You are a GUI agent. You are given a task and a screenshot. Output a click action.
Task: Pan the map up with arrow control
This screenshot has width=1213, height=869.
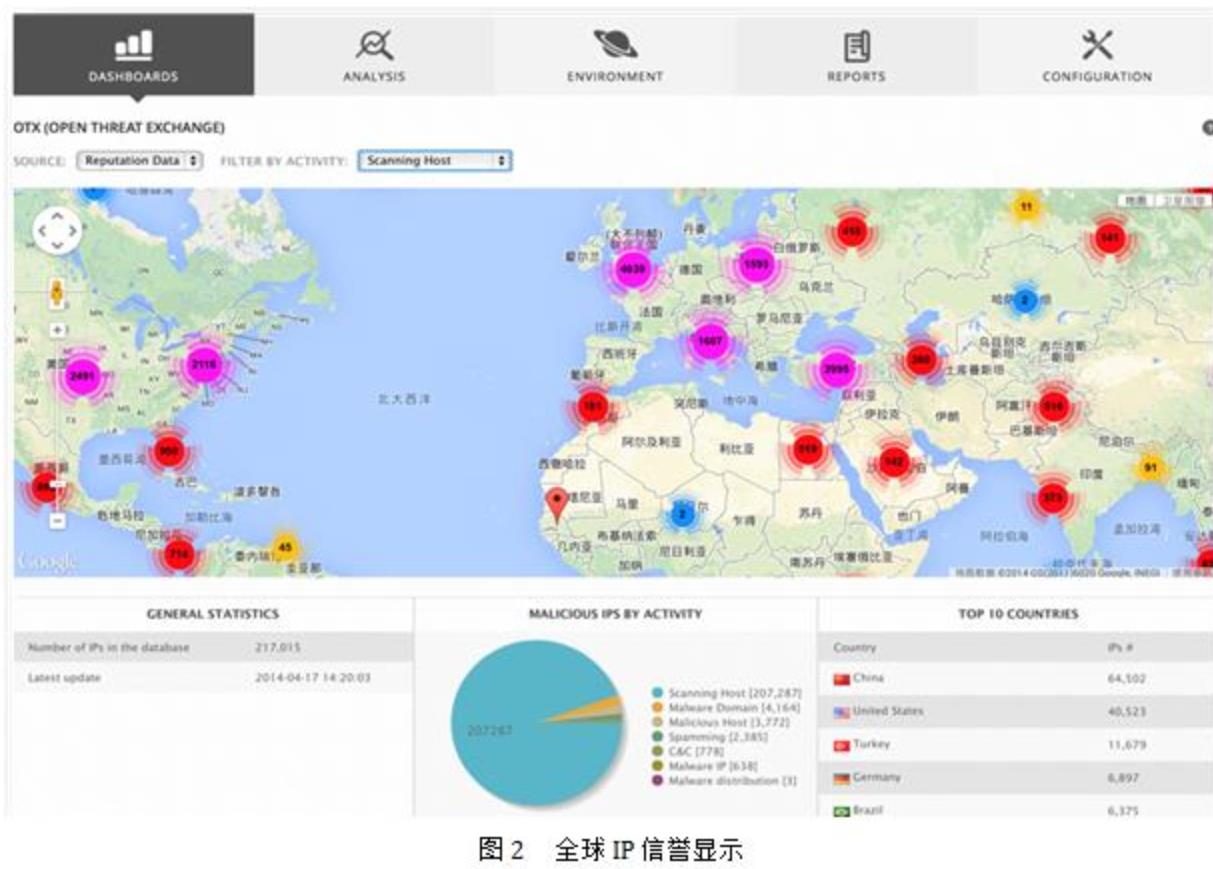[57, 215]
